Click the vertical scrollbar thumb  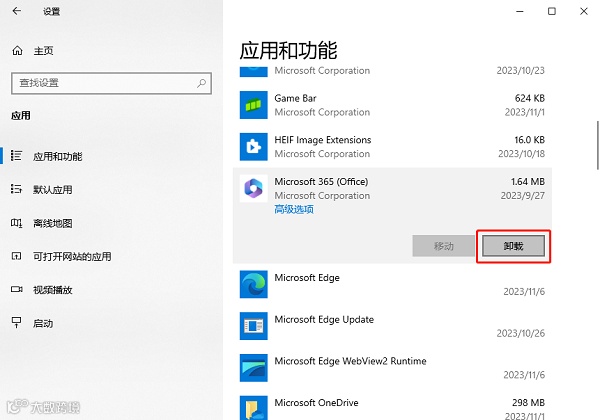598,145
